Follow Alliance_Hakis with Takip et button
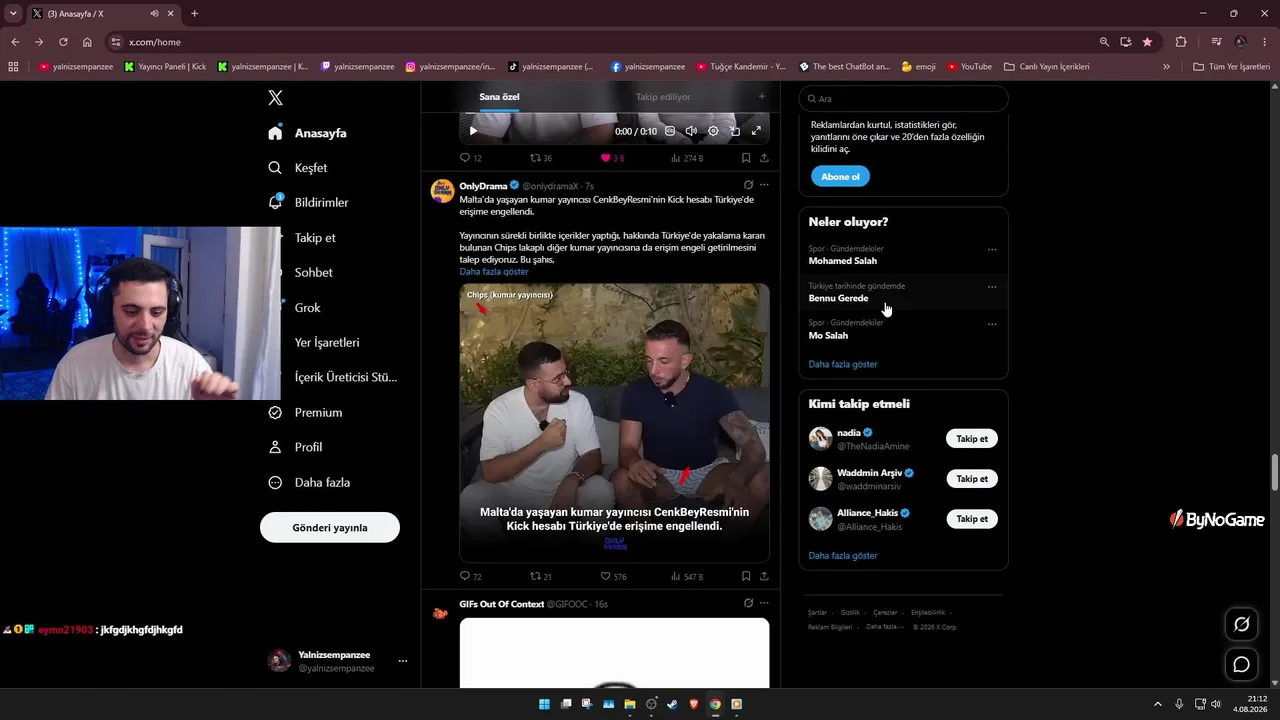The width and height of the screenshot is (1280, 720). coord(972,519)
